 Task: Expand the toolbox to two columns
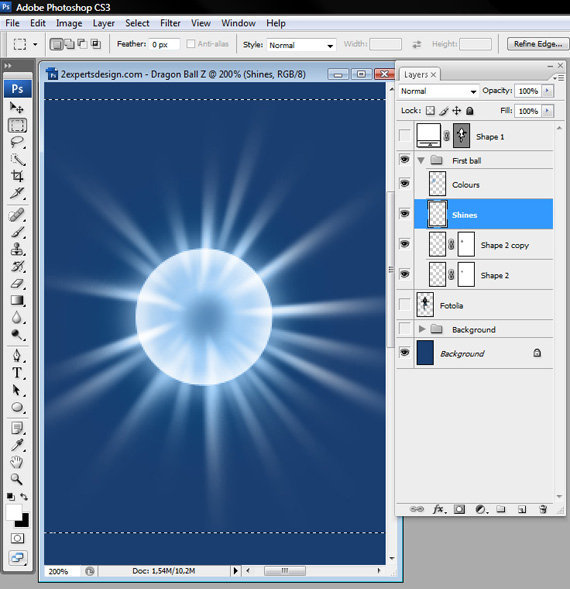[8, 66]
